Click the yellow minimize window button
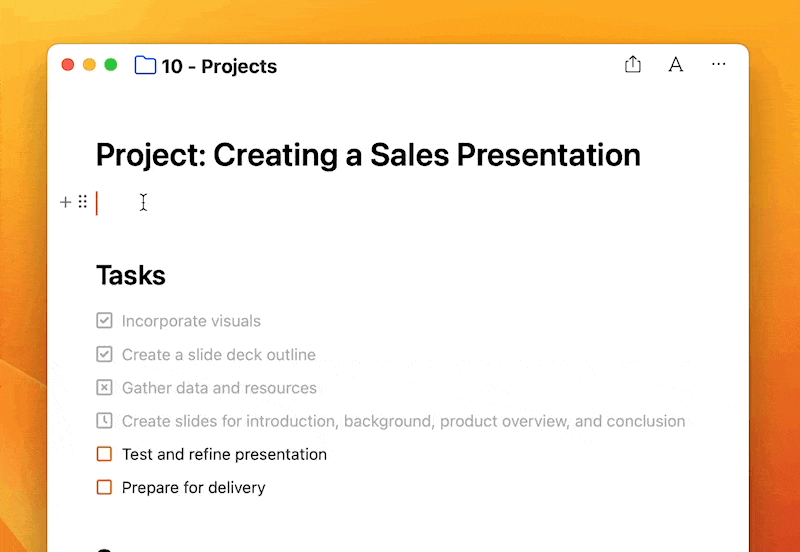 (89, 65)
